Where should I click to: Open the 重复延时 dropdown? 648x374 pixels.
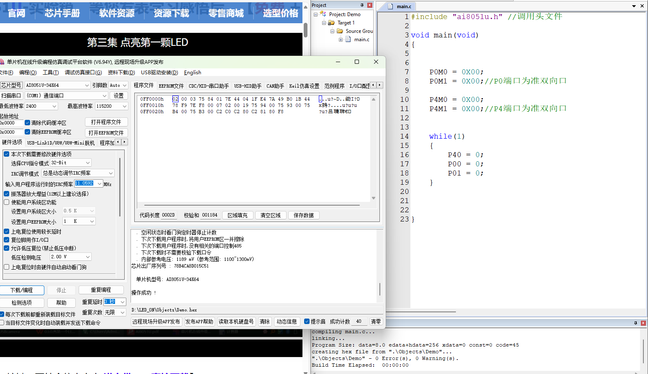tap(122, 302)
